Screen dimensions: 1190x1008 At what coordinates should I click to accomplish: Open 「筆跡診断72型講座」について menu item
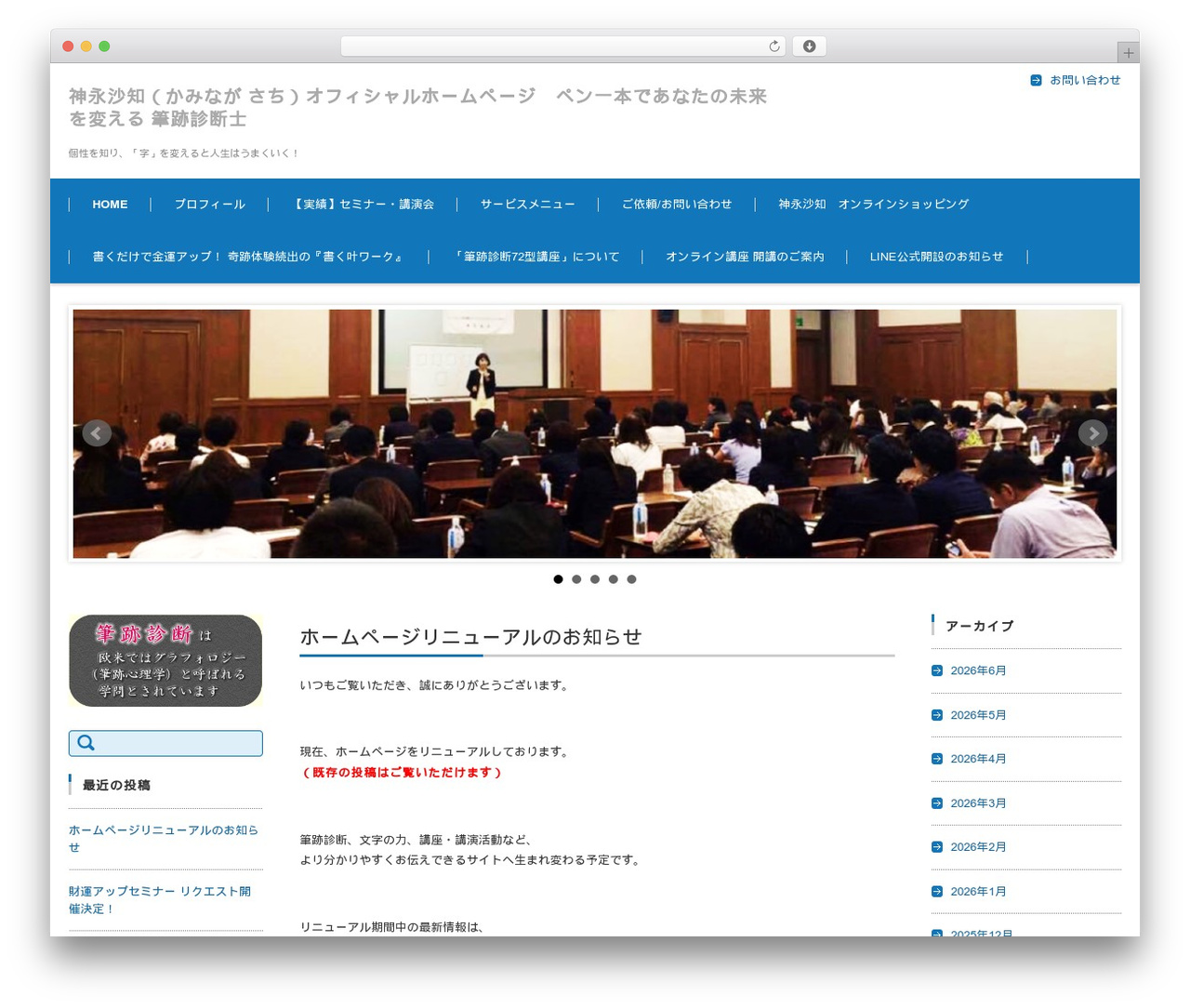click(535, 257)
